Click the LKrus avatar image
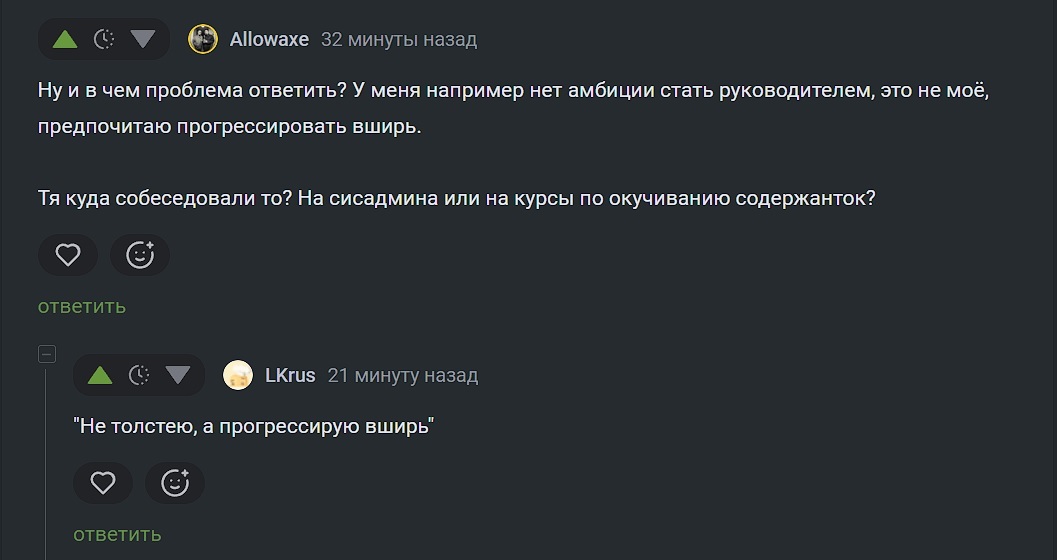This screenshot has height=560, width=1057. (238, 375)
